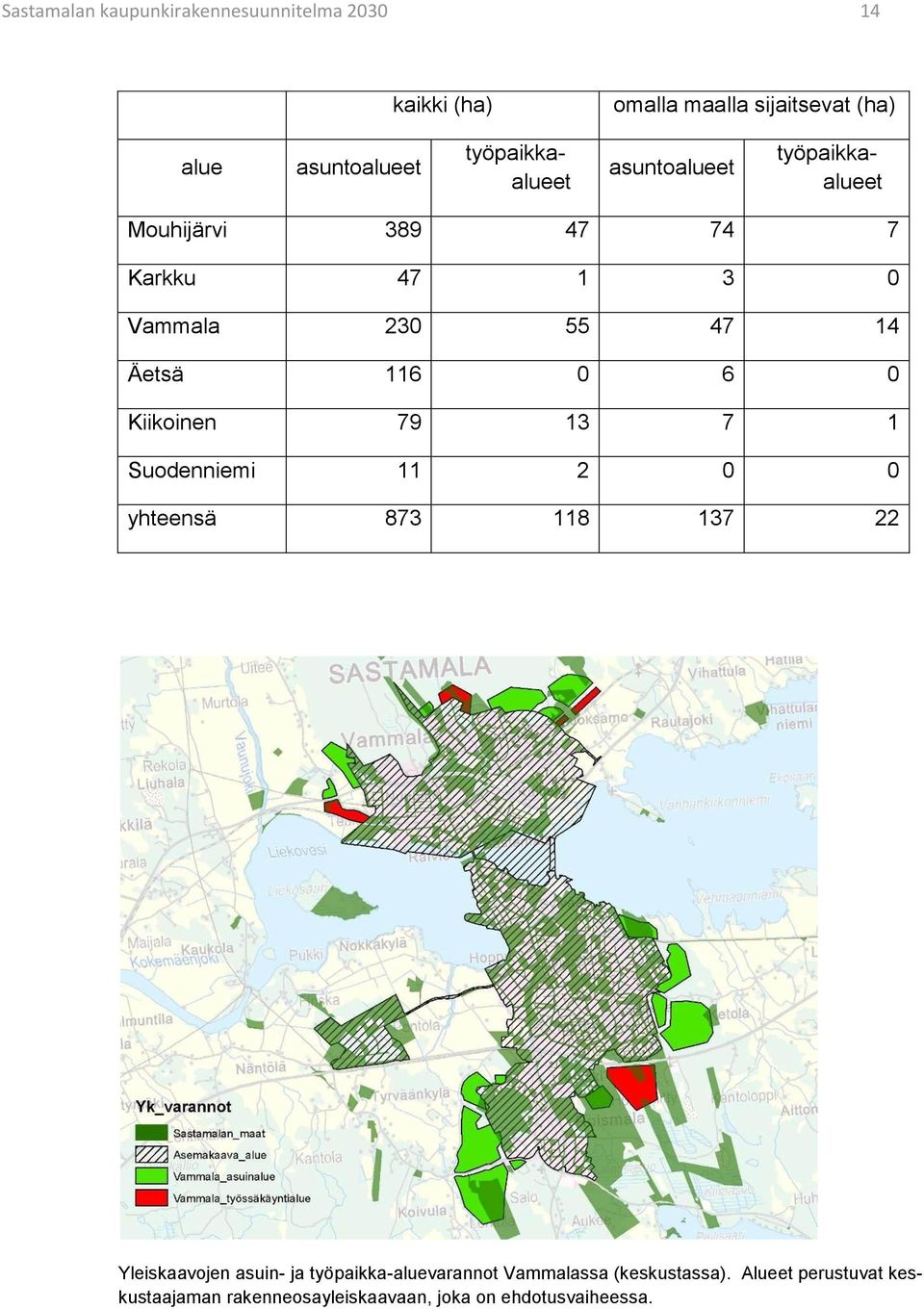Click the bright green Vammala_asuinalue legend swatch

[151, 1176]
